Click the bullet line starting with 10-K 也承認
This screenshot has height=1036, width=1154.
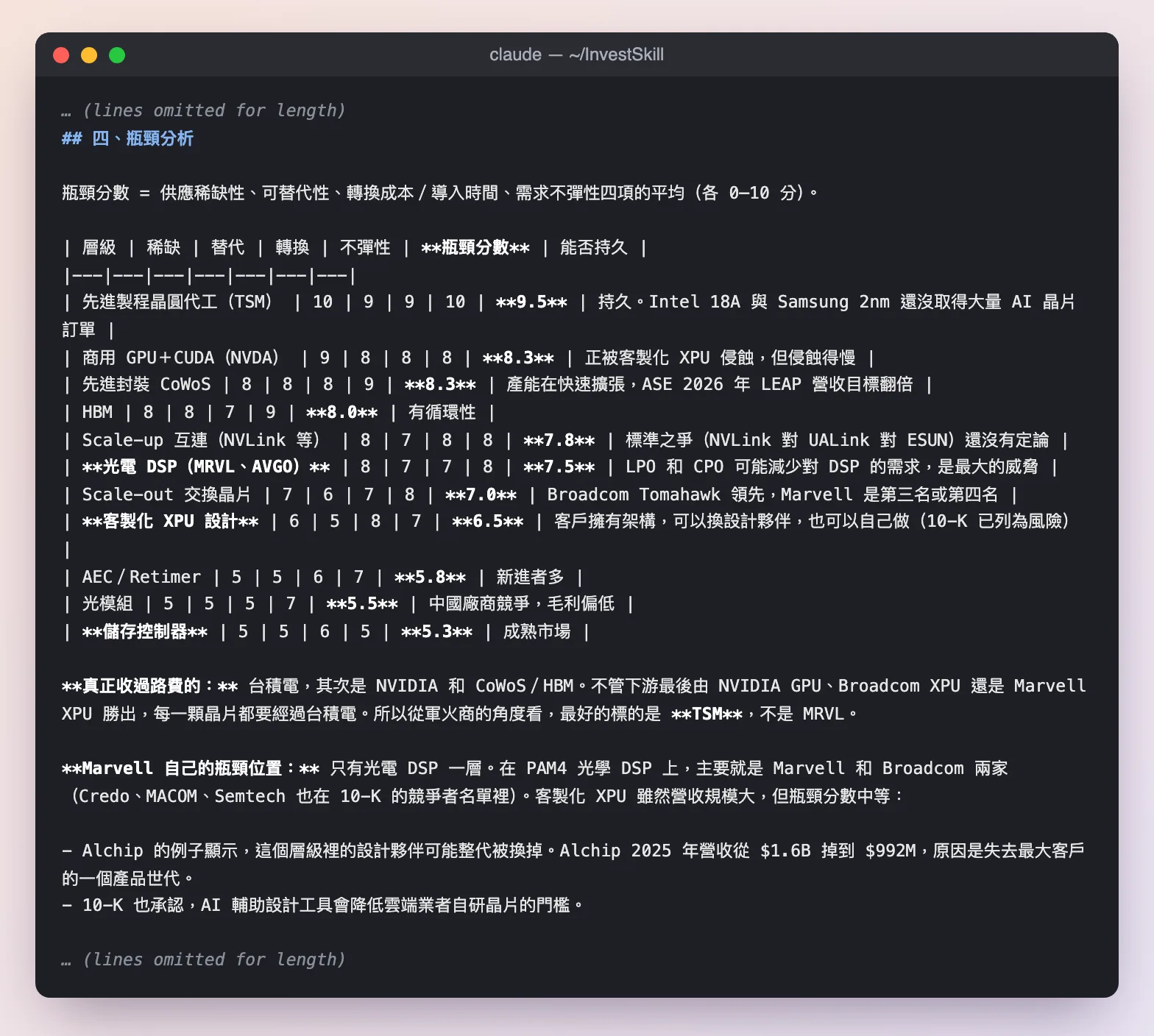click(x=322, y=905)
